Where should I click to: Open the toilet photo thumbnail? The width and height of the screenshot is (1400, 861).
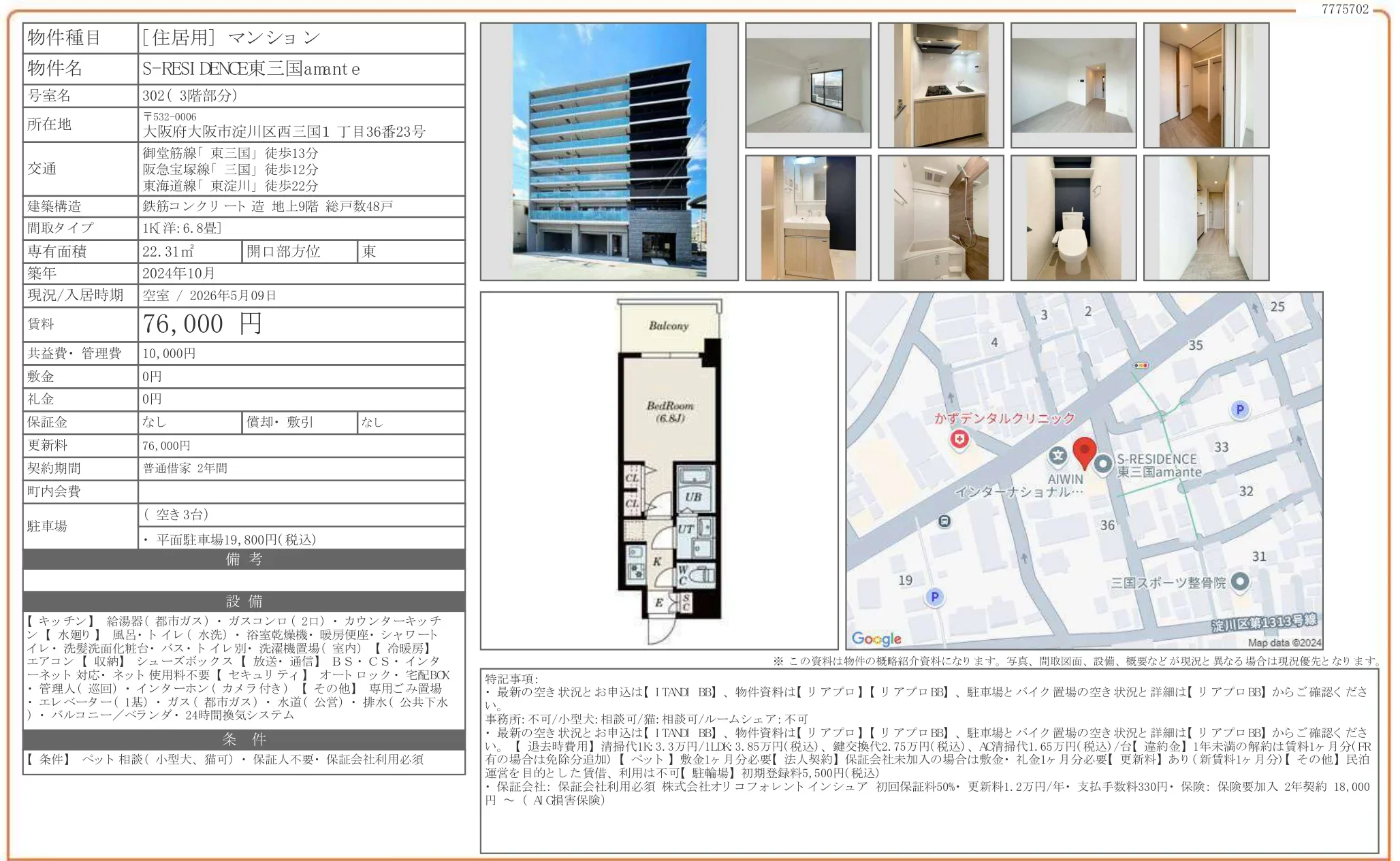tap(1072, 218)
